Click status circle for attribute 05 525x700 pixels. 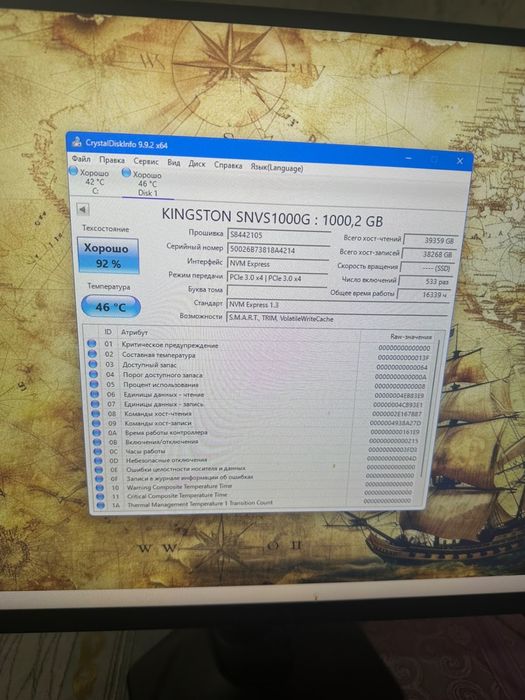(94, 383)
